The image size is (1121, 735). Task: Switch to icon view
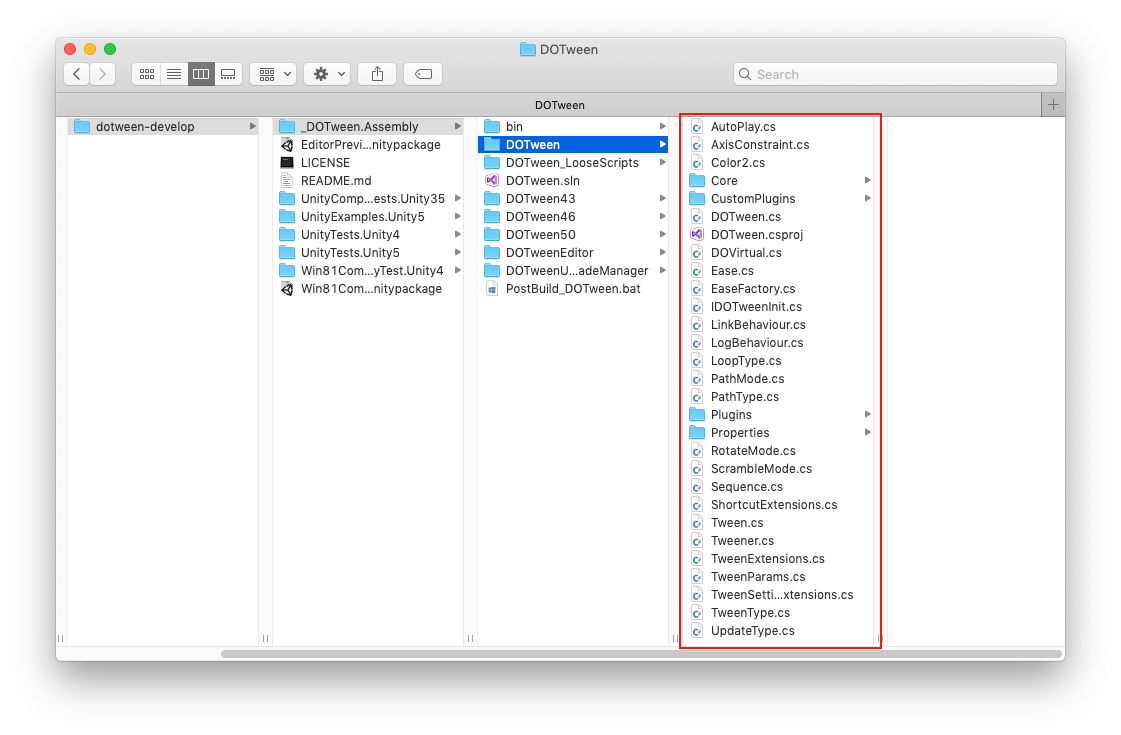tap(147, 74)
